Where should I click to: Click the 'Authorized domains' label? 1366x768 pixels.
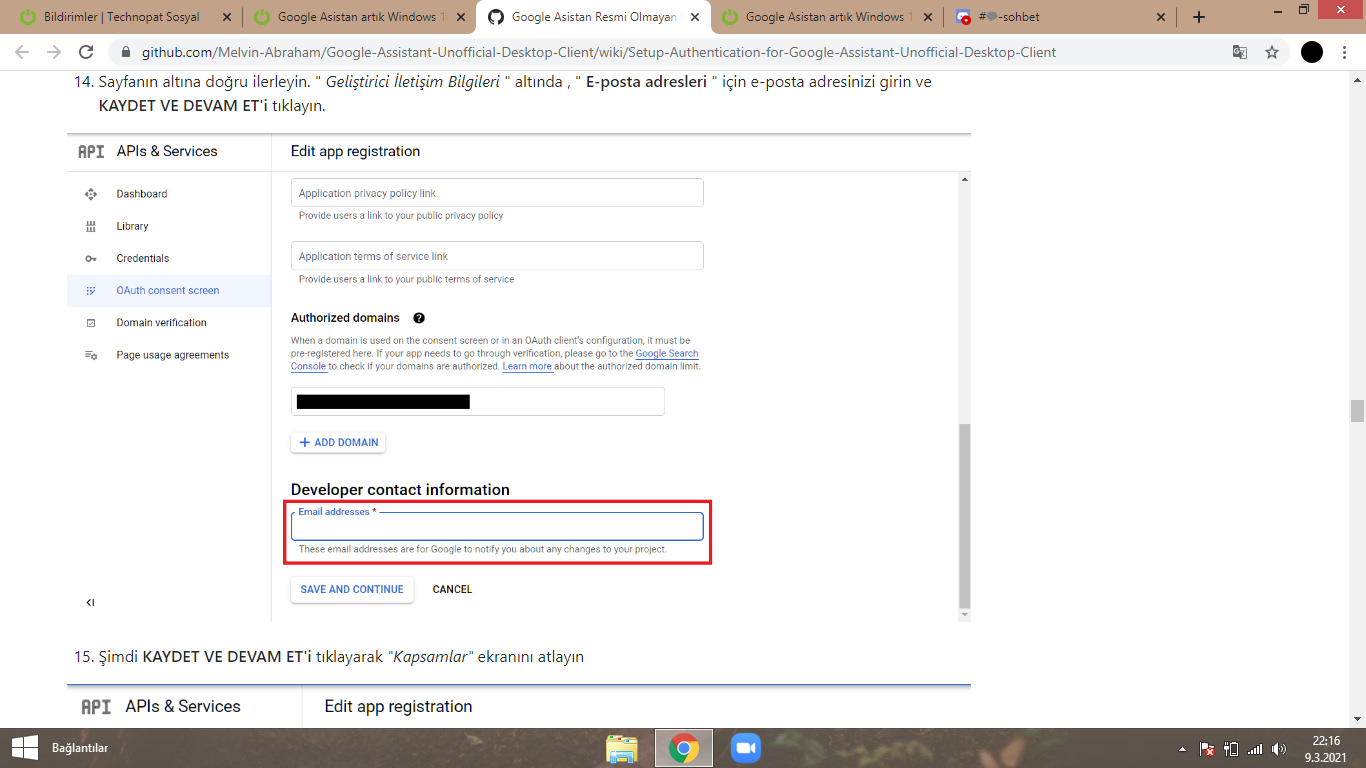tap(345, 318)
